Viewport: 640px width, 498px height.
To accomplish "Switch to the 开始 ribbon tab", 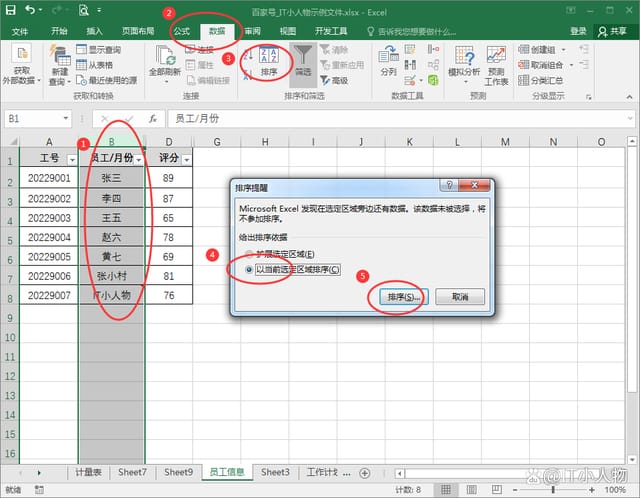I will [59, 31].
